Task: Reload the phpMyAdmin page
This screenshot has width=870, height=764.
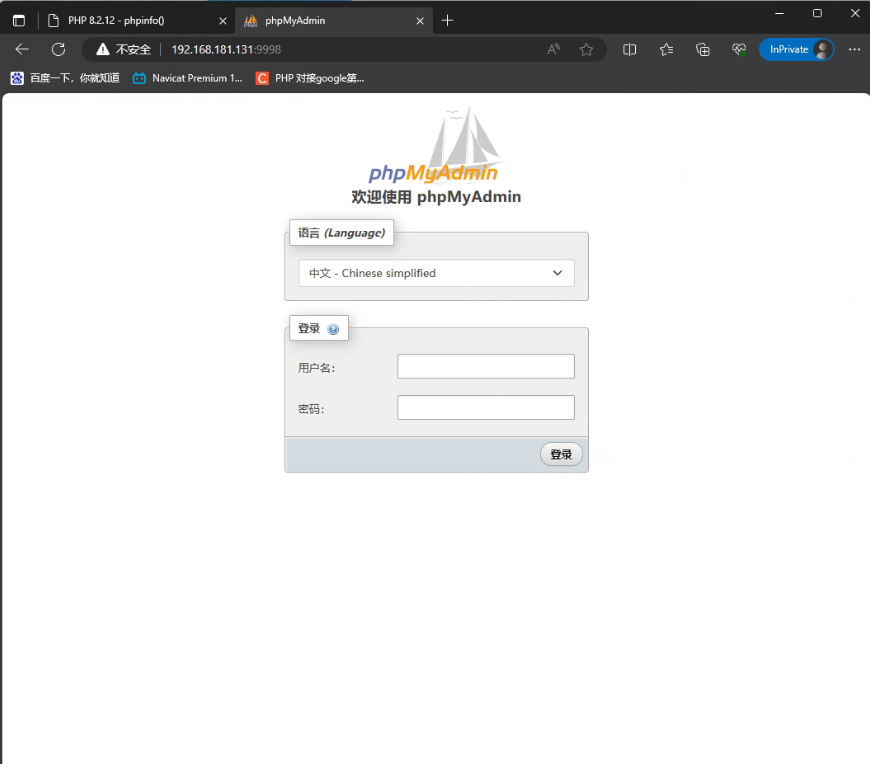Action: (x=58, y=49)
